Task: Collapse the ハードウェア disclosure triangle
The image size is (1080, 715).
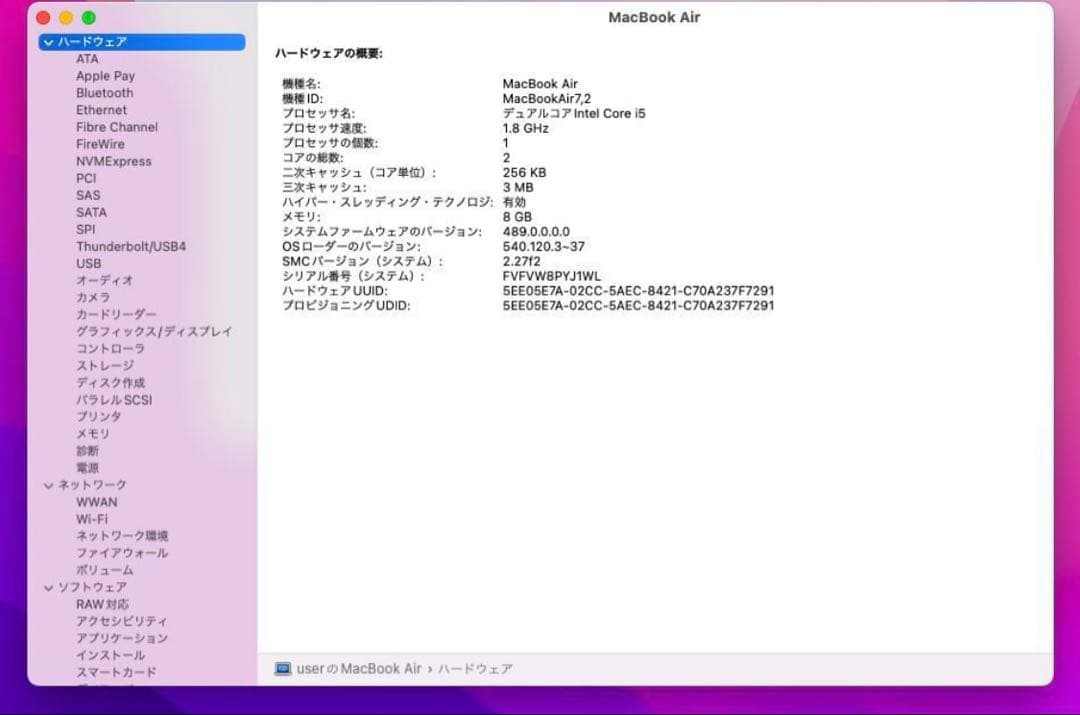Action: pyautogui.click(x=47, y=41)
